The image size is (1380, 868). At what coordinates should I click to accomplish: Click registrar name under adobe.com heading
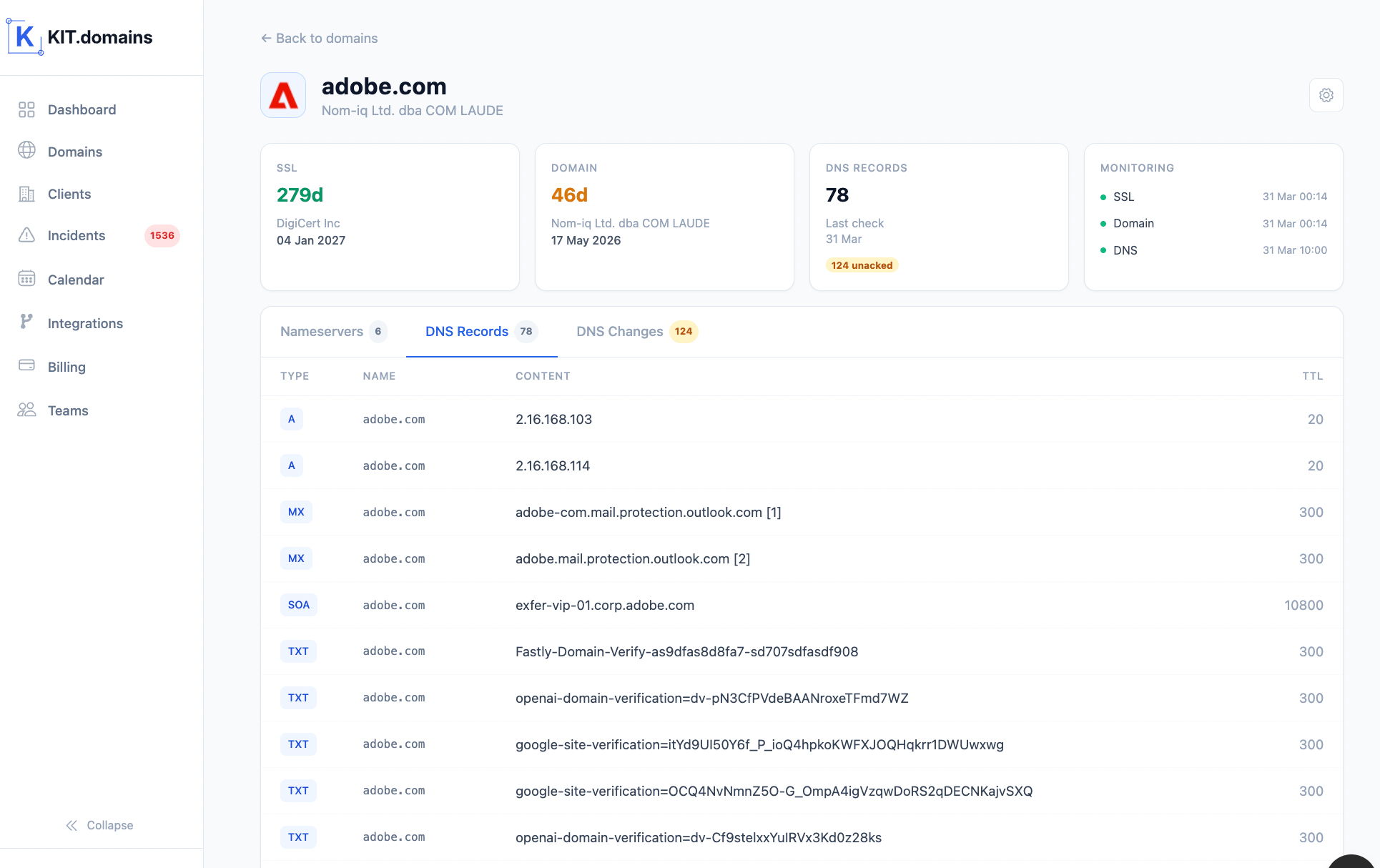[413, 110]
